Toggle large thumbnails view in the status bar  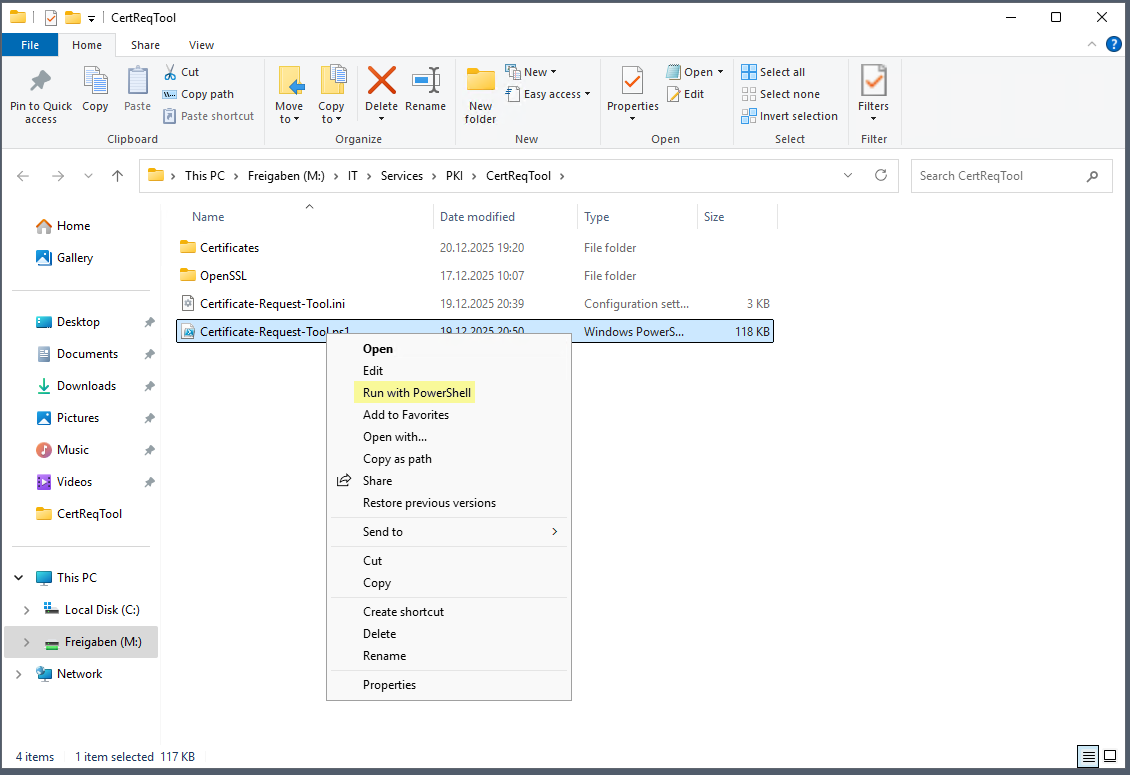1110,757
